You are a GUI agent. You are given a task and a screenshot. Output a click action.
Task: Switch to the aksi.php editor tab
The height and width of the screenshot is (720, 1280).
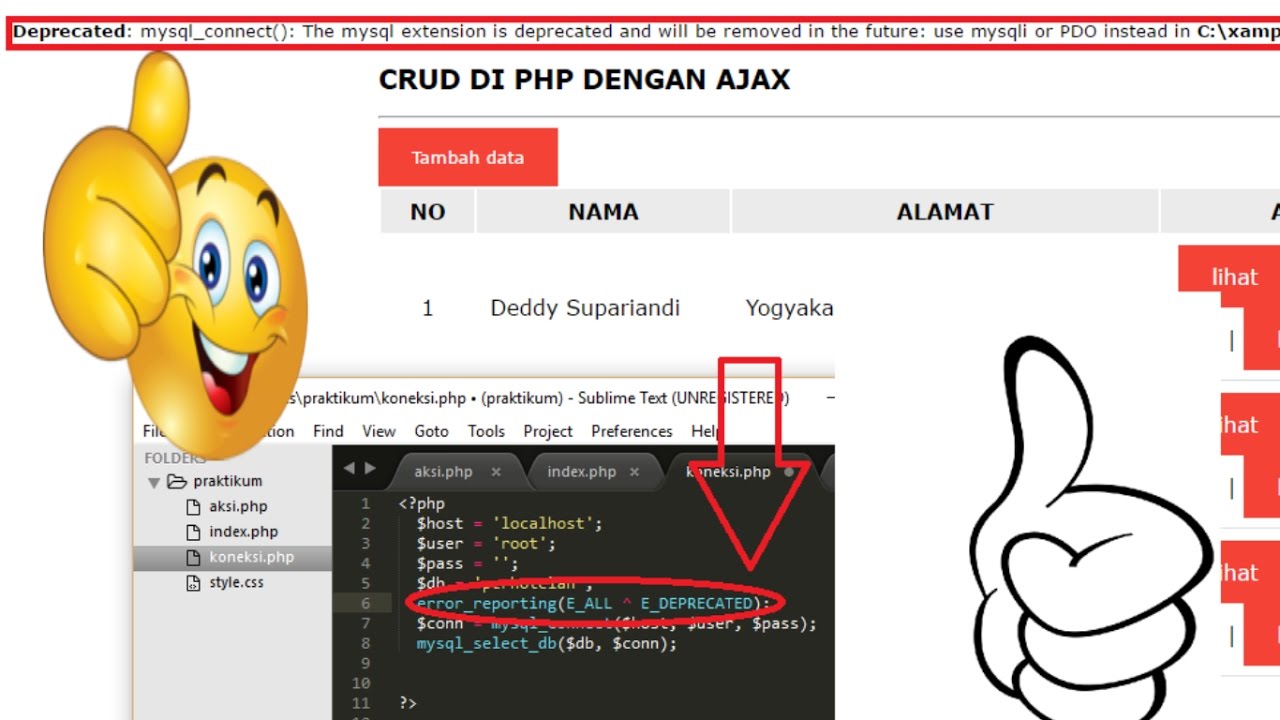[x=443, y=472]
